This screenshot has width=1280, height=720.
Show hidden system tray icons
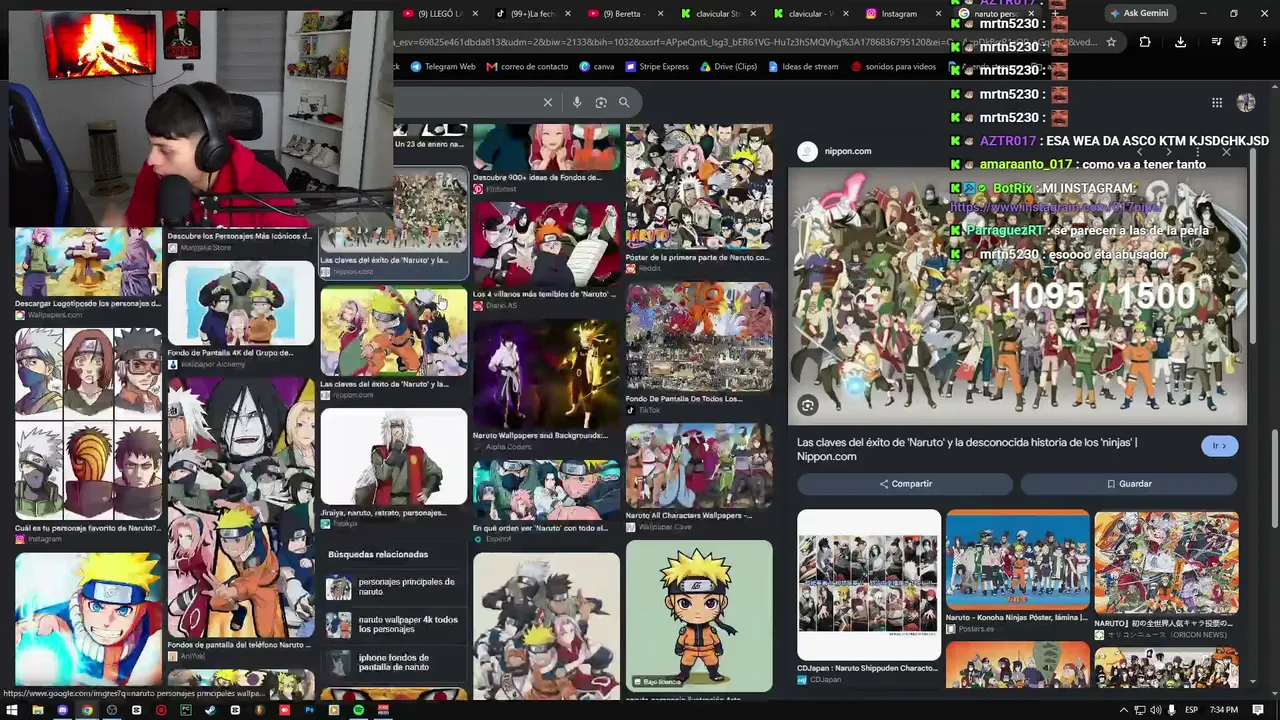tap(1124, 710)
